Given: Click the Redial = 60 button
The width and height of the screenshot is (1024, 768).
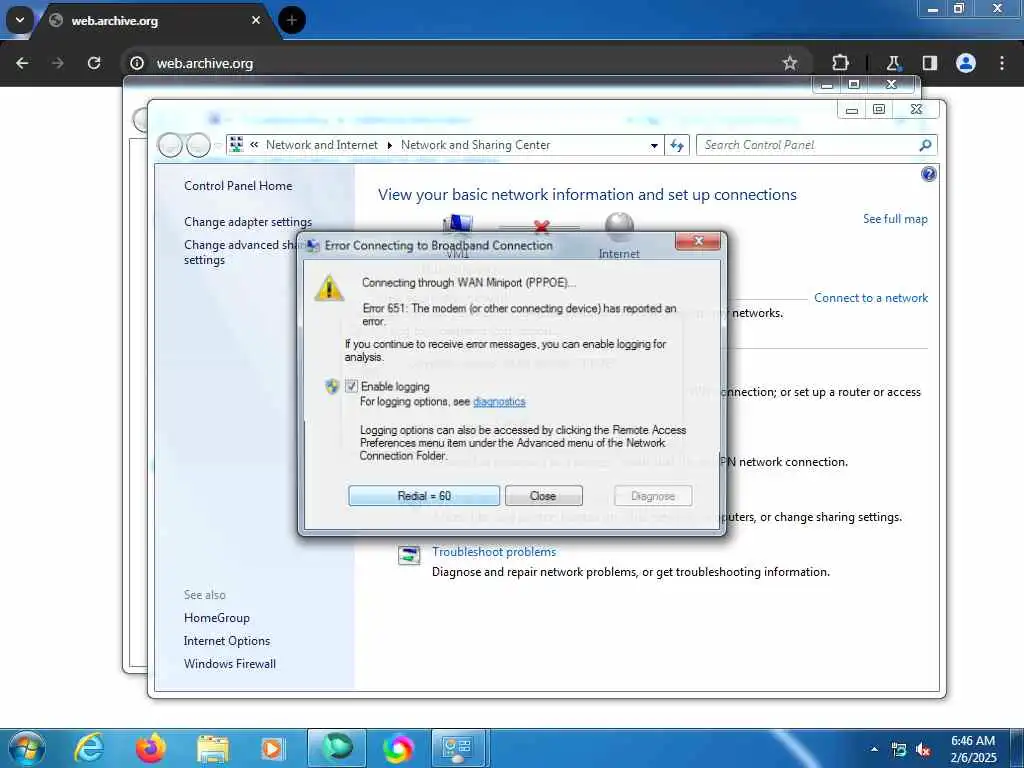Looking at the screenshot, I should tap(424, 496).
